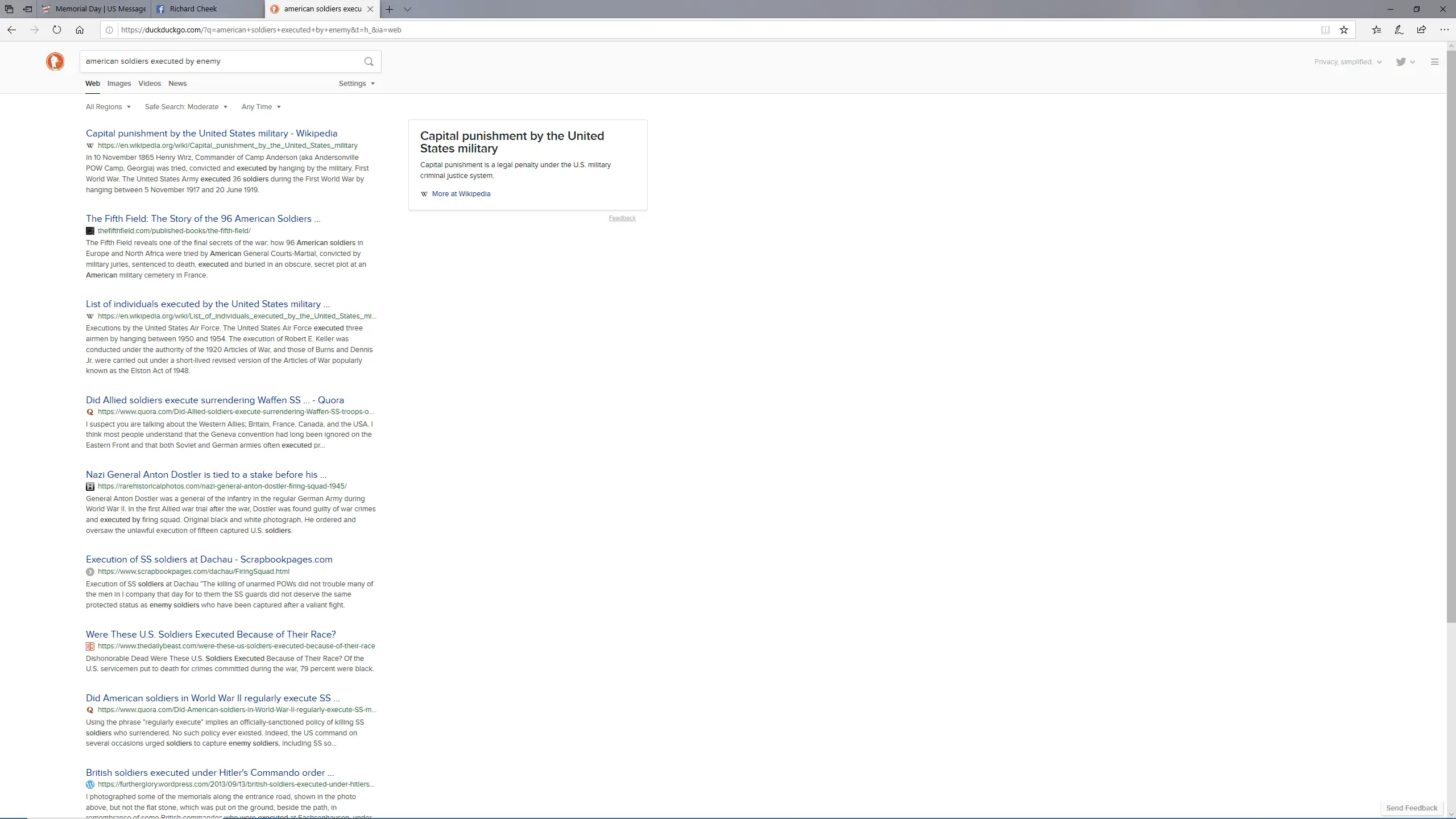
Task: Toggle Reading view icon in address bar
Action: point(1325,30)
